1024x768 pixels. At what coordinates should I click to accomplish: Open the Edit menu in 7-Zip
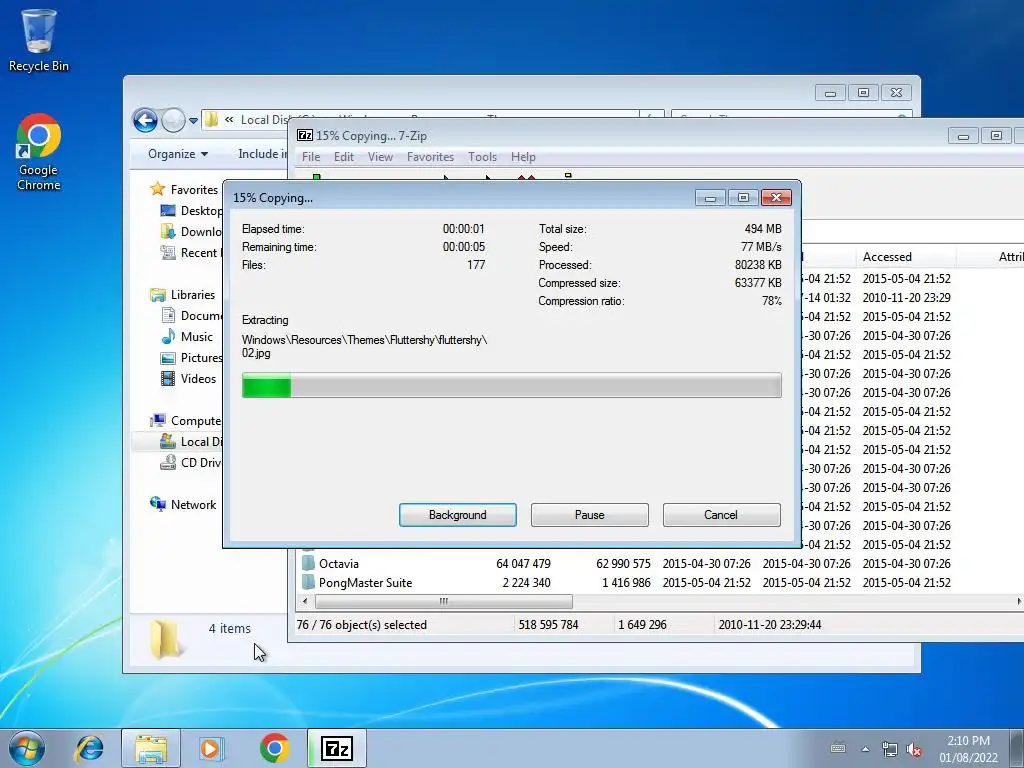coord(344,157)
